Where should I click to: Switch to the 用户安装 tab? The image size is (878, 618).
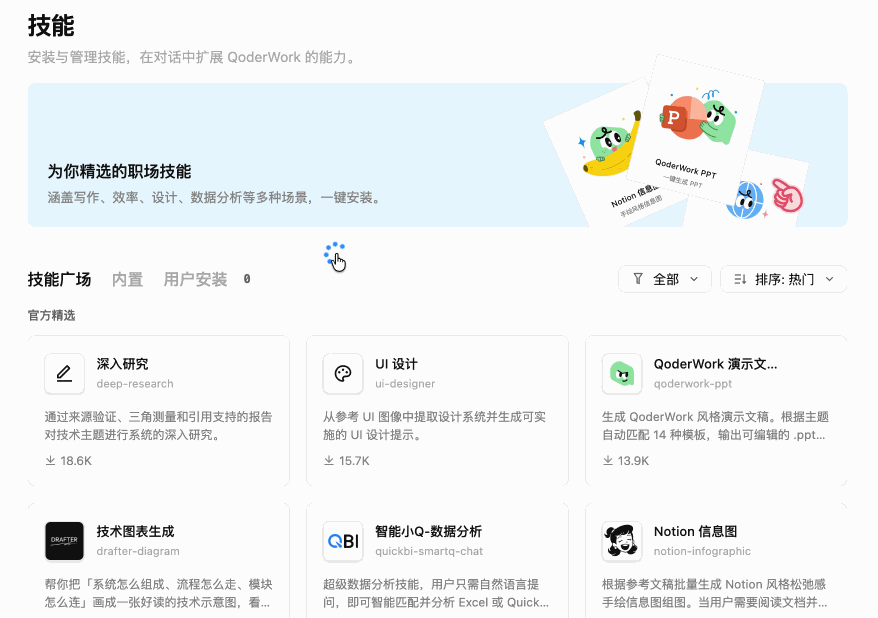(195, 279)
